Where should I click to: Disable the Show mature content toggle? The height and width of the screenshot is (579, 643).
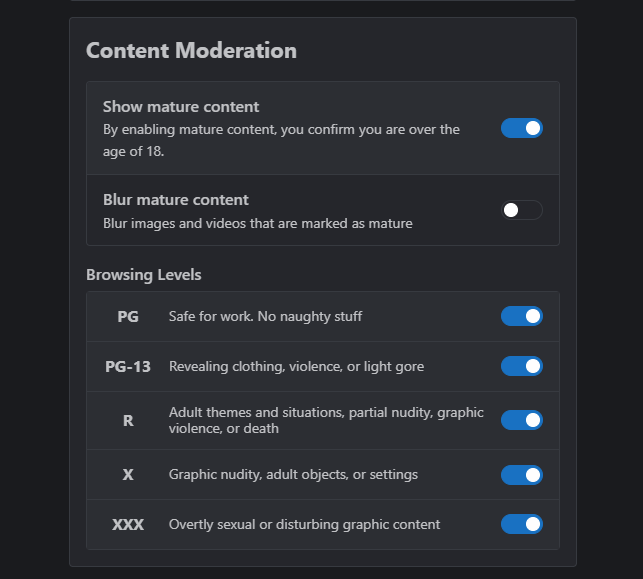click(522, 128)
